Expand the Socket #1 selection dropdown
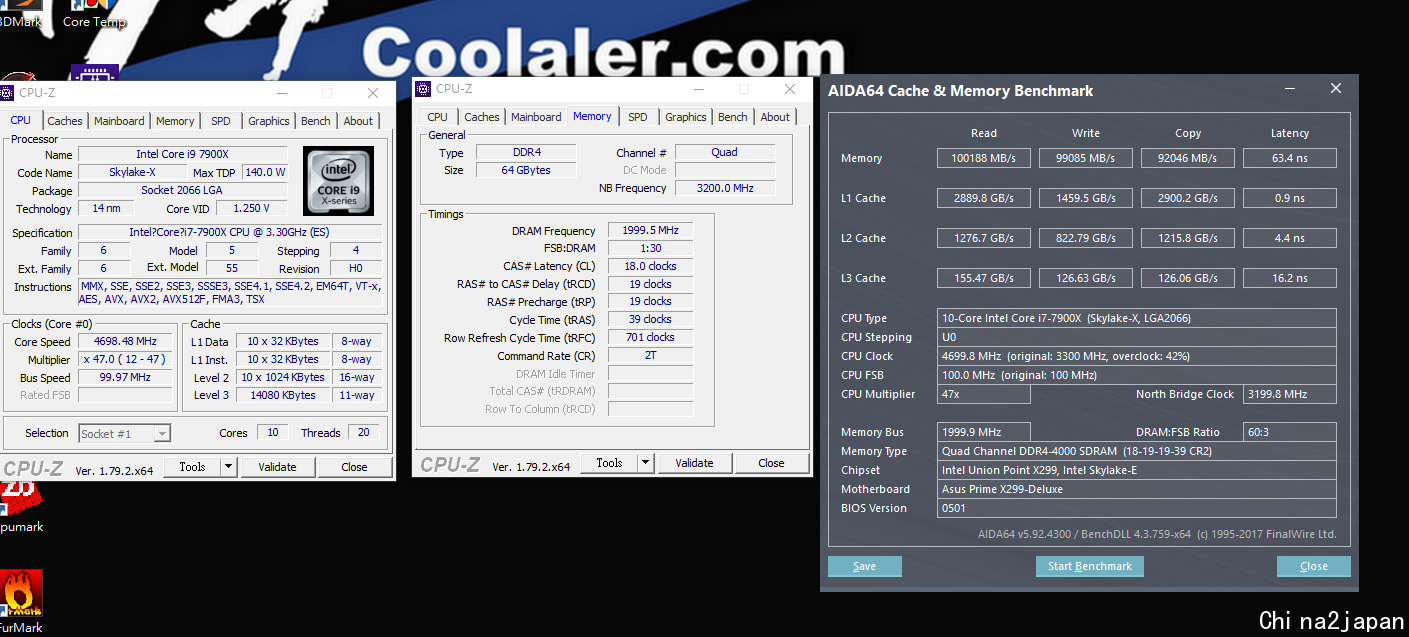This screenshot has height=637, width=1409. tap(161, 434)
